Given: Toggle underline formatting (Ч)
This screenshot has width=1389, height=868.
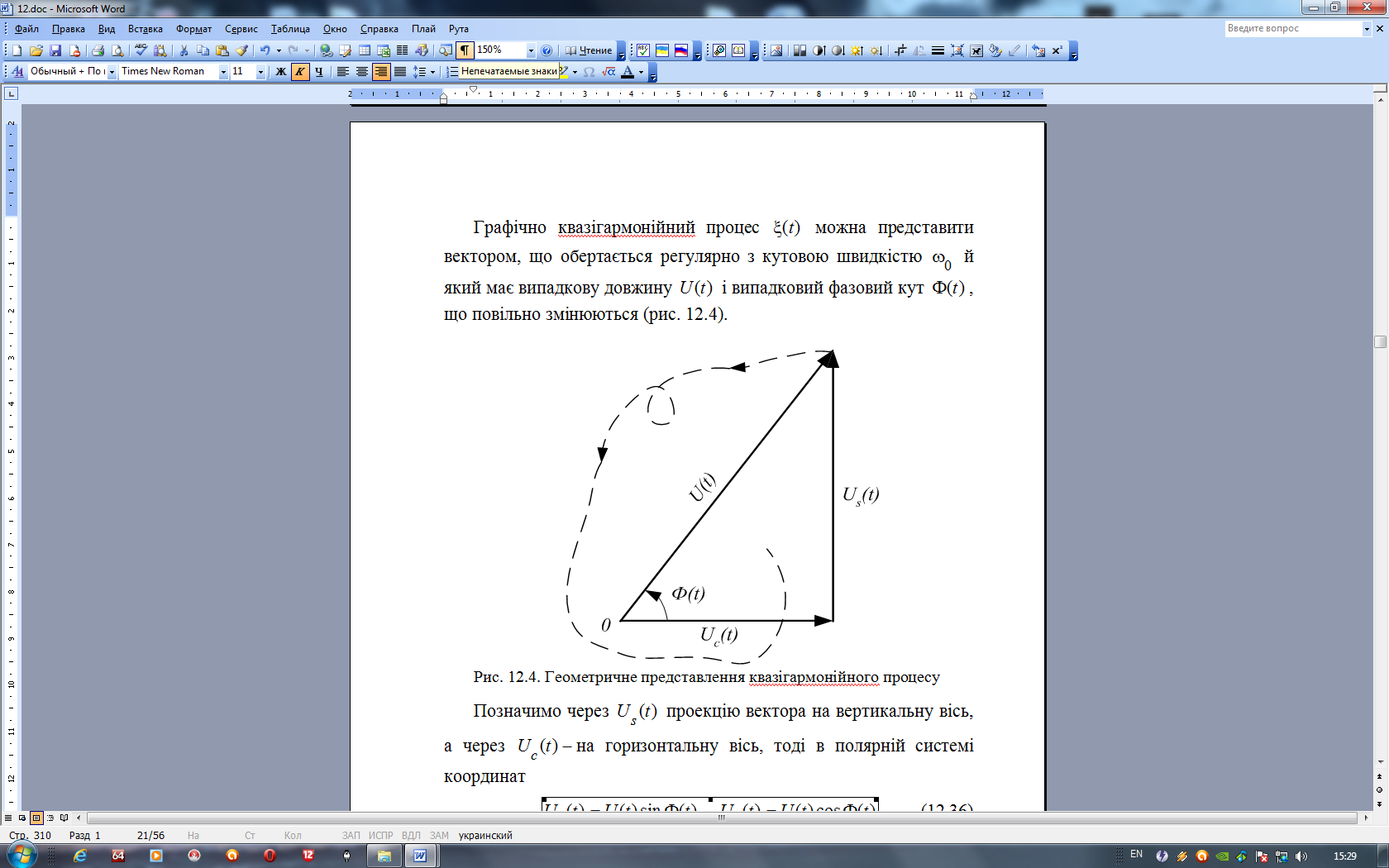Looking at the screenshot, I should (x=318, y=72).
